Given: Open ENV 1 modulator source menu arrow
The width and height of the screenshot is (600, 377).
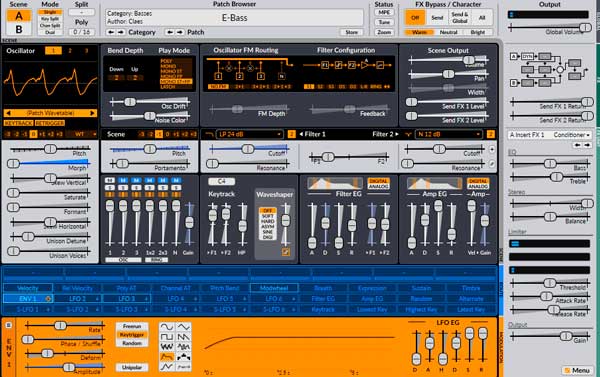Looking at the screenshot, I should tap(48, 299).
